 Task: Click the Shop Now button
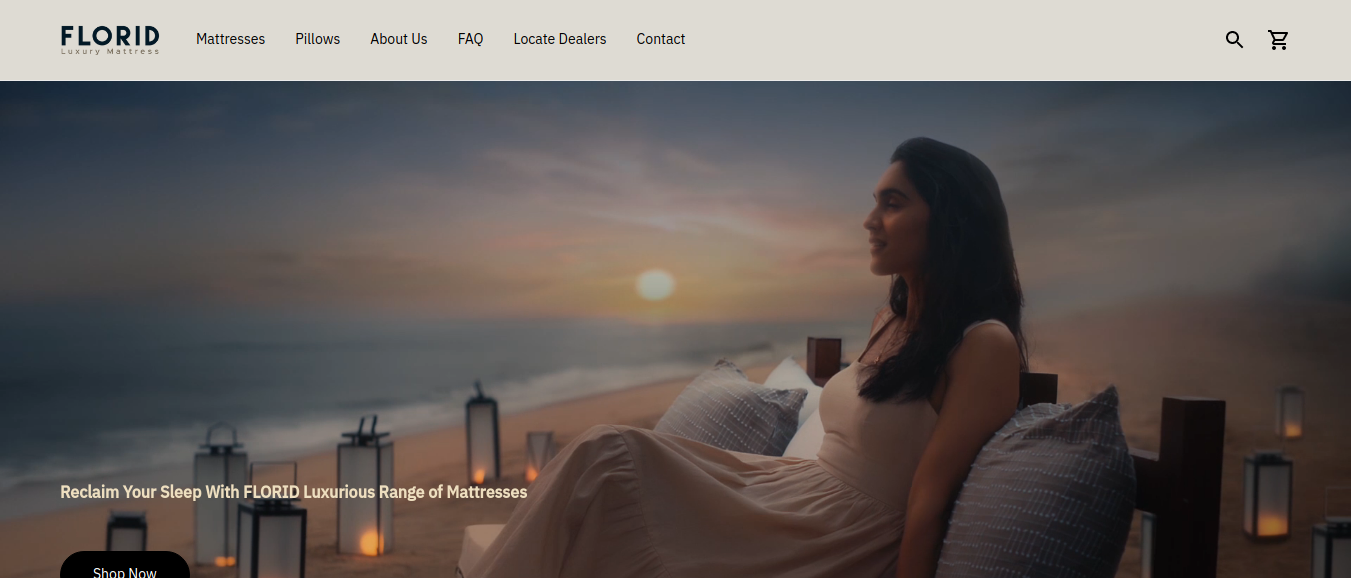click(124, 569)
